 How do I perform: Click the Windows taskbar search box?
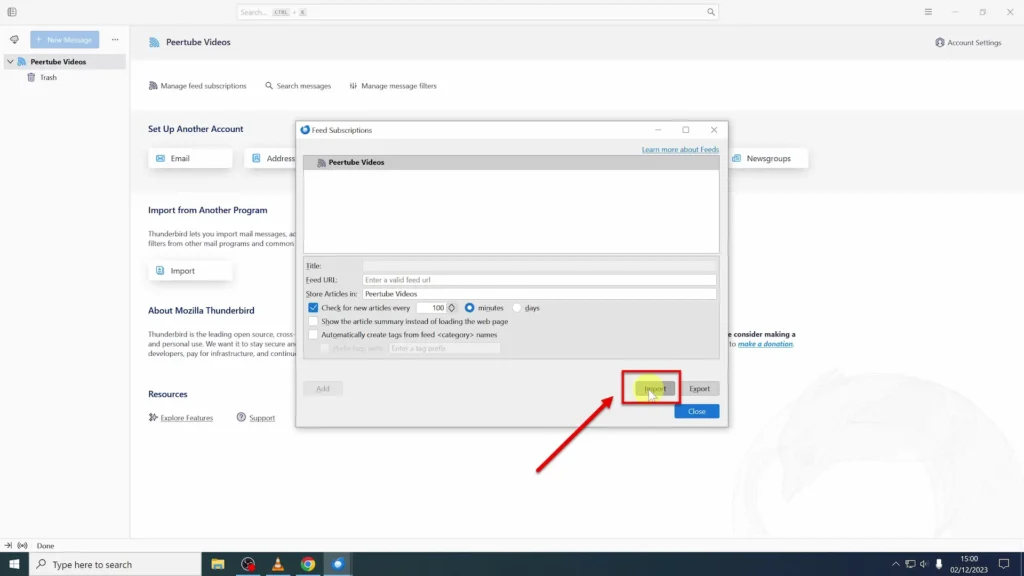[x=116, y=564]
